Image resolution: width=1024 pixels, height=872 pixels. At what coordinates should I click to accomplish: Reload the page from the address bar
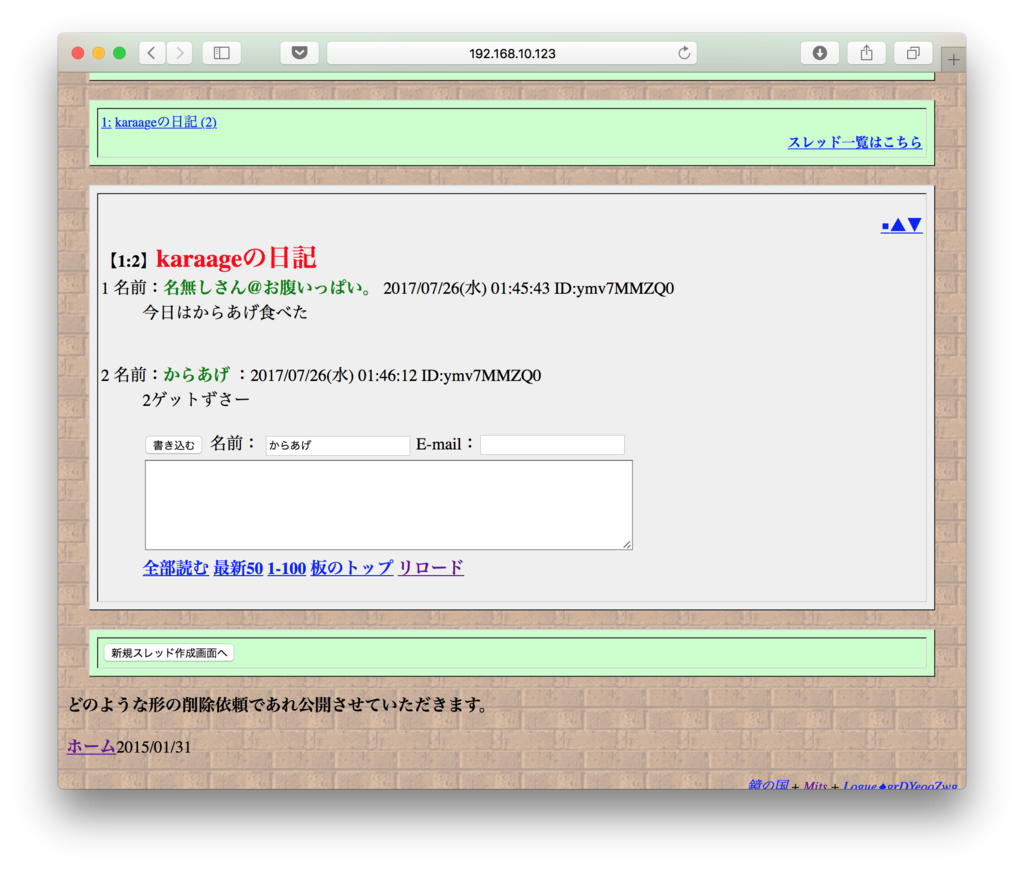coord(683,52)
